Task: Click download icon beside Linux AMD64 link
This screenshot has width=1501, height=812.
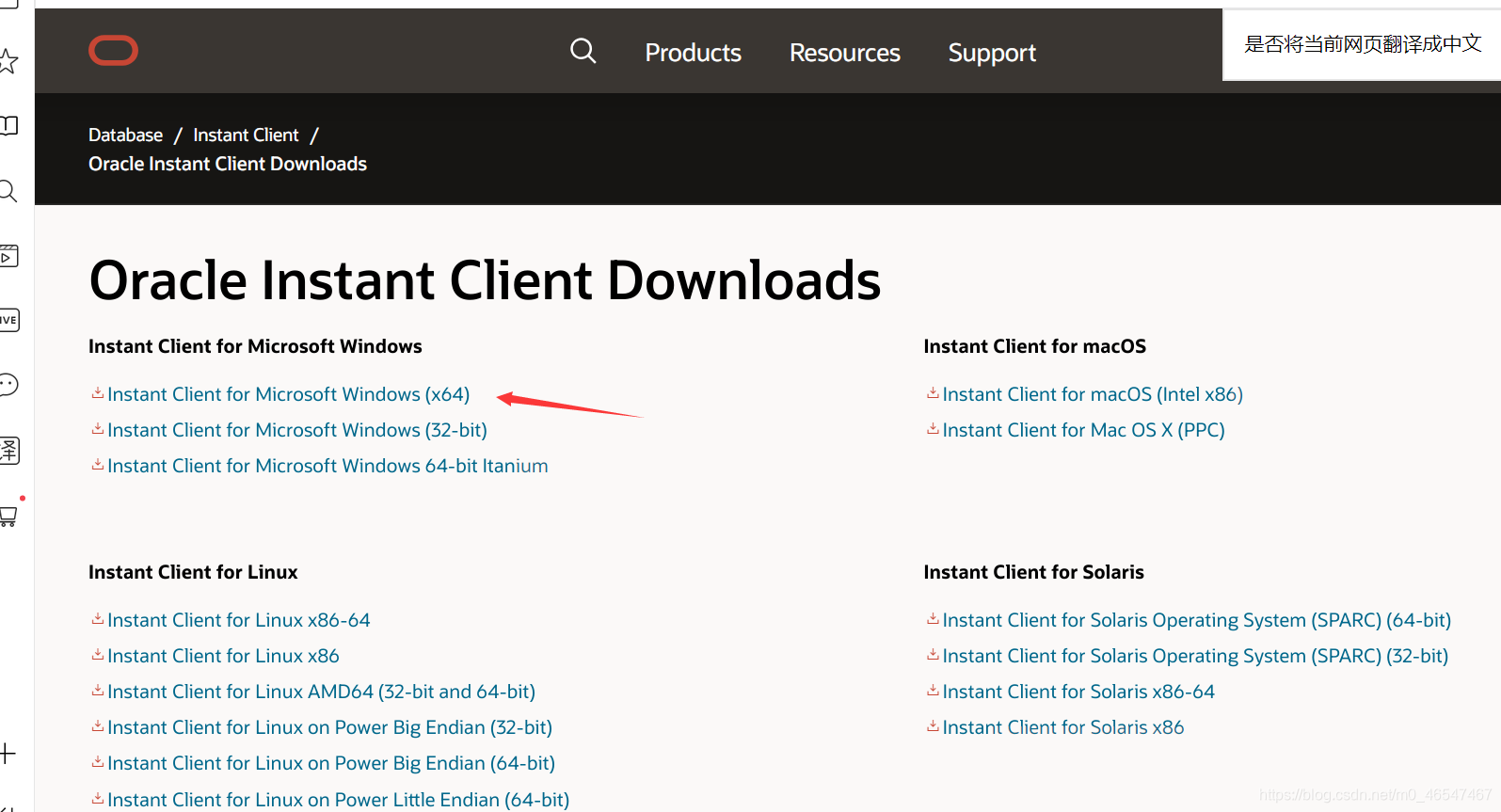Action: [x=97, y=691]
